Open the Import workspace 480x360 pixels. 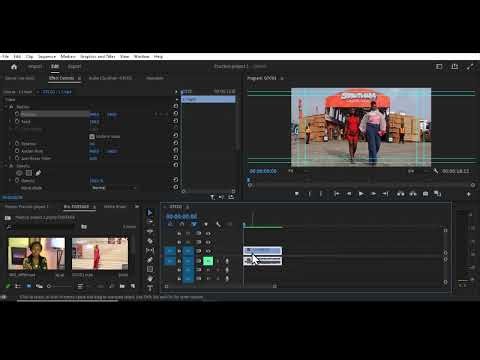(x=35, y=66)
